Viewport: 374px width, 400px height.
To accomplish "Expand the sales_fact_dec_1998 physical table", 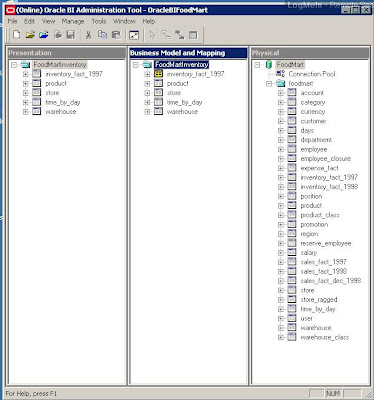I will tap(281, 281).
